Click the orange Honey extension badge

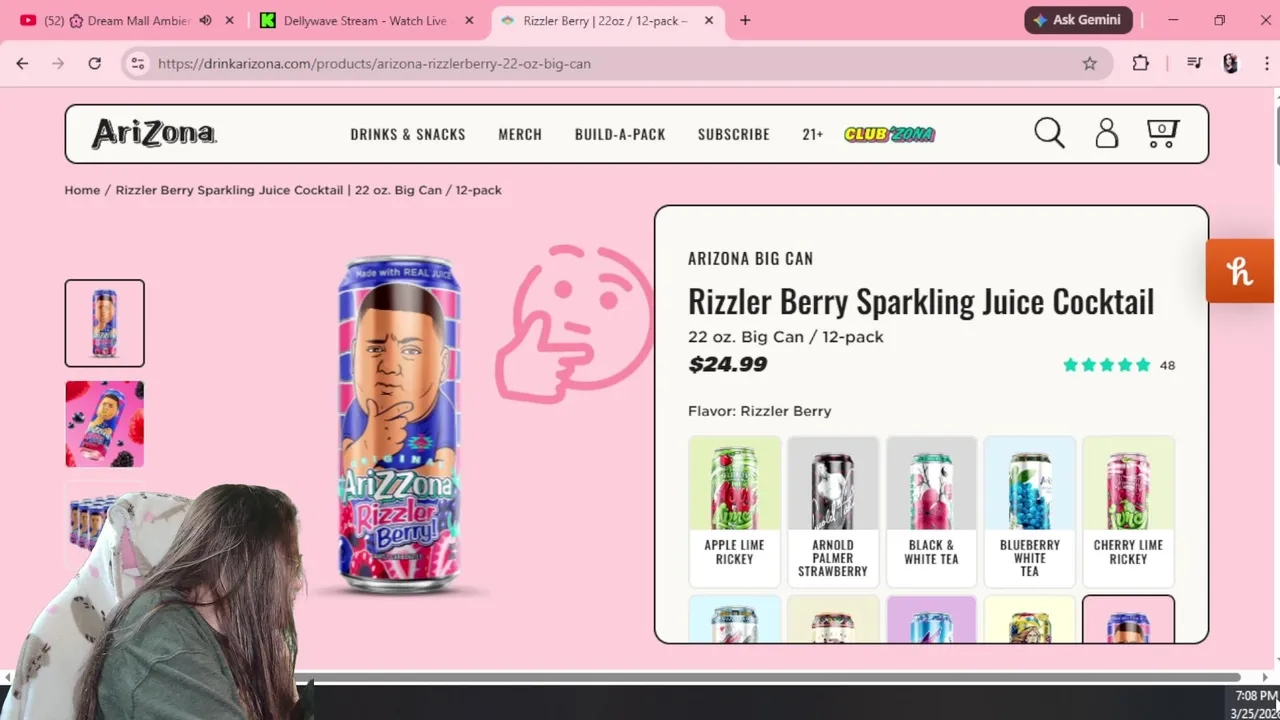tap(1240, 271)
